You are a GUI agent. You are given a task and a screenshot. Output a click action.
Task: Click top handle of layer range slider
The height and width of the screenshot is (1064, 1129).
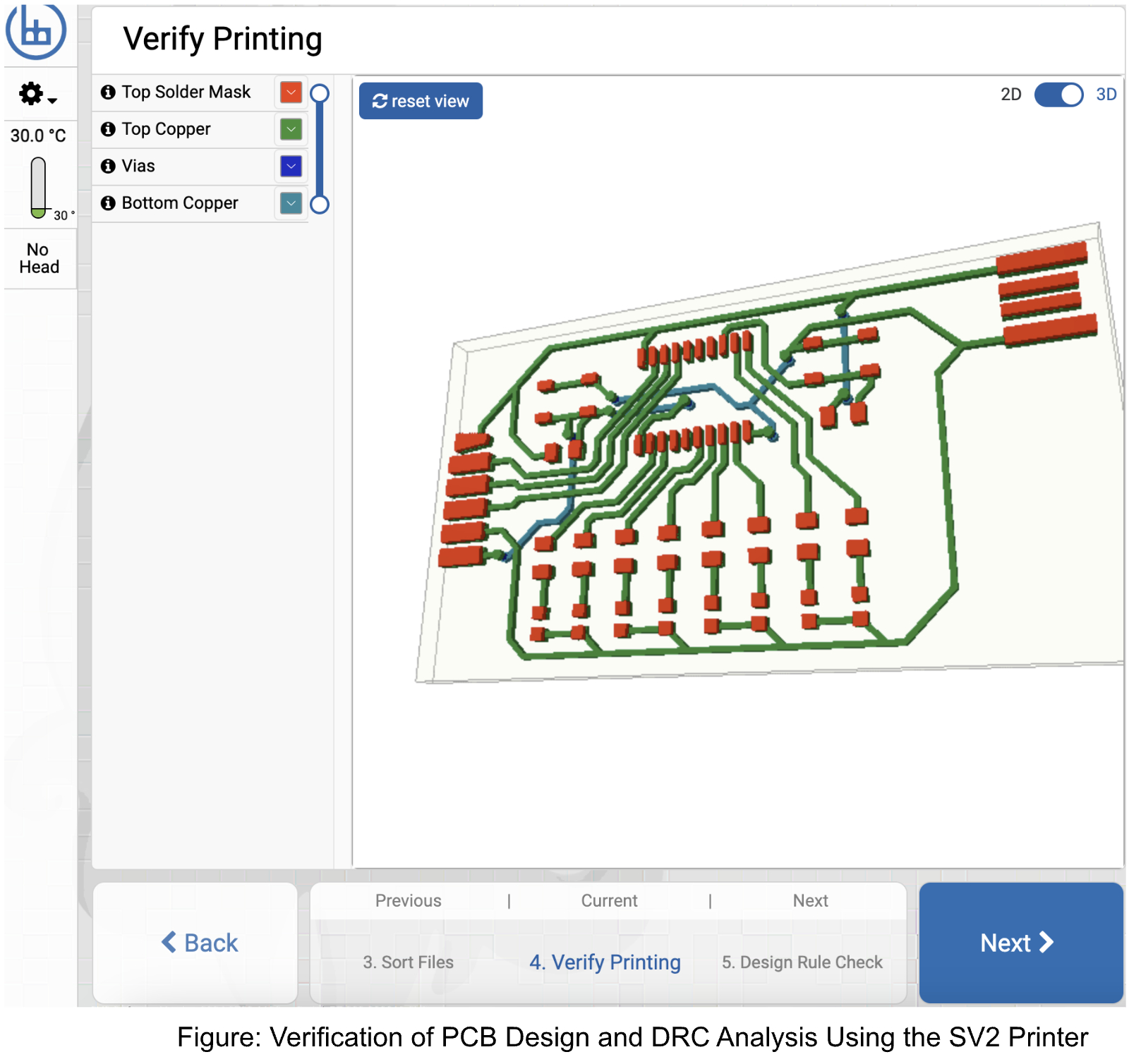pyautogui.click(x=320, y=93)
